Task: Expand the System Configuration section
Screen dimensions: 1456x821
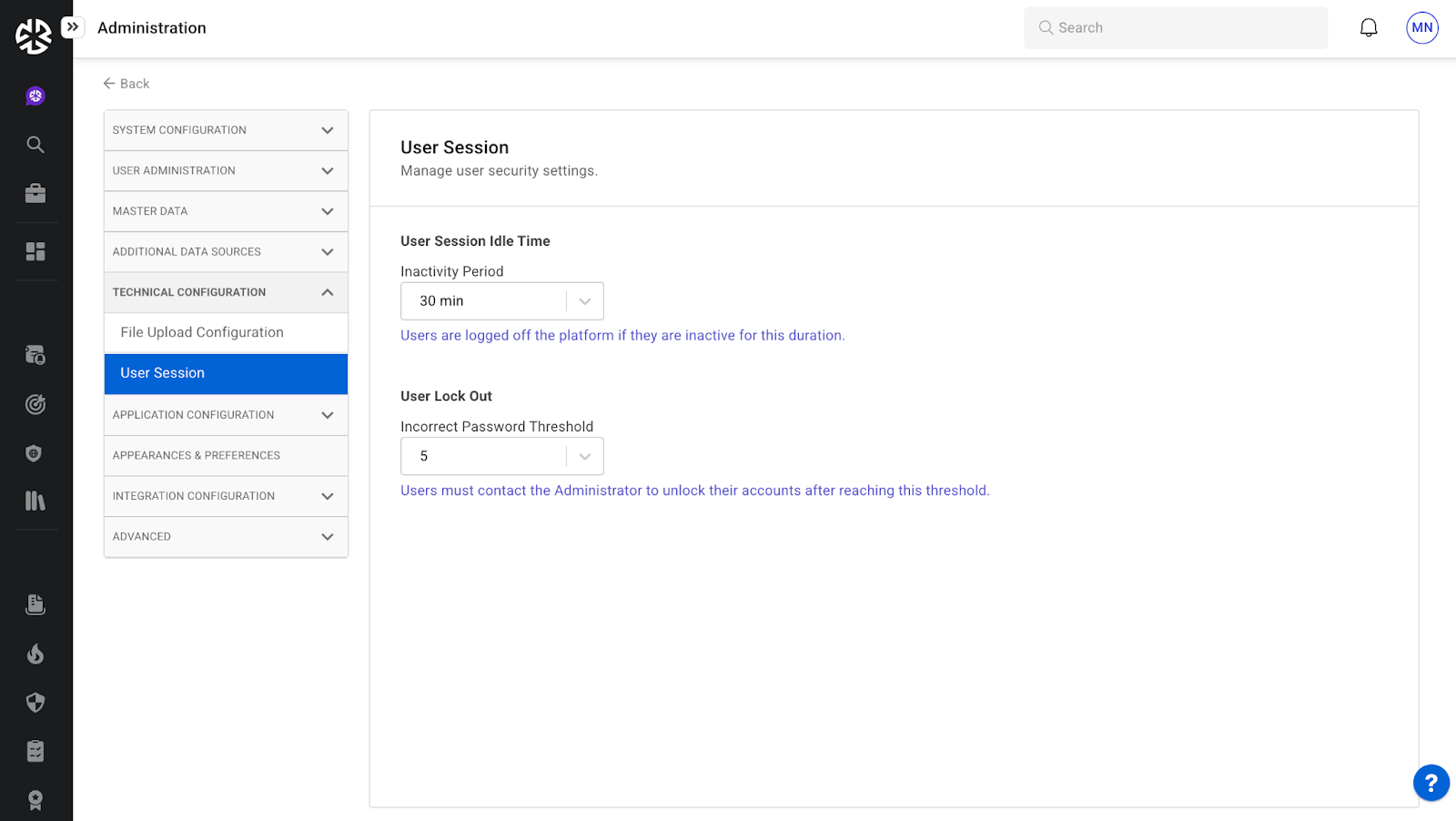Action: [x=226, y=130]
